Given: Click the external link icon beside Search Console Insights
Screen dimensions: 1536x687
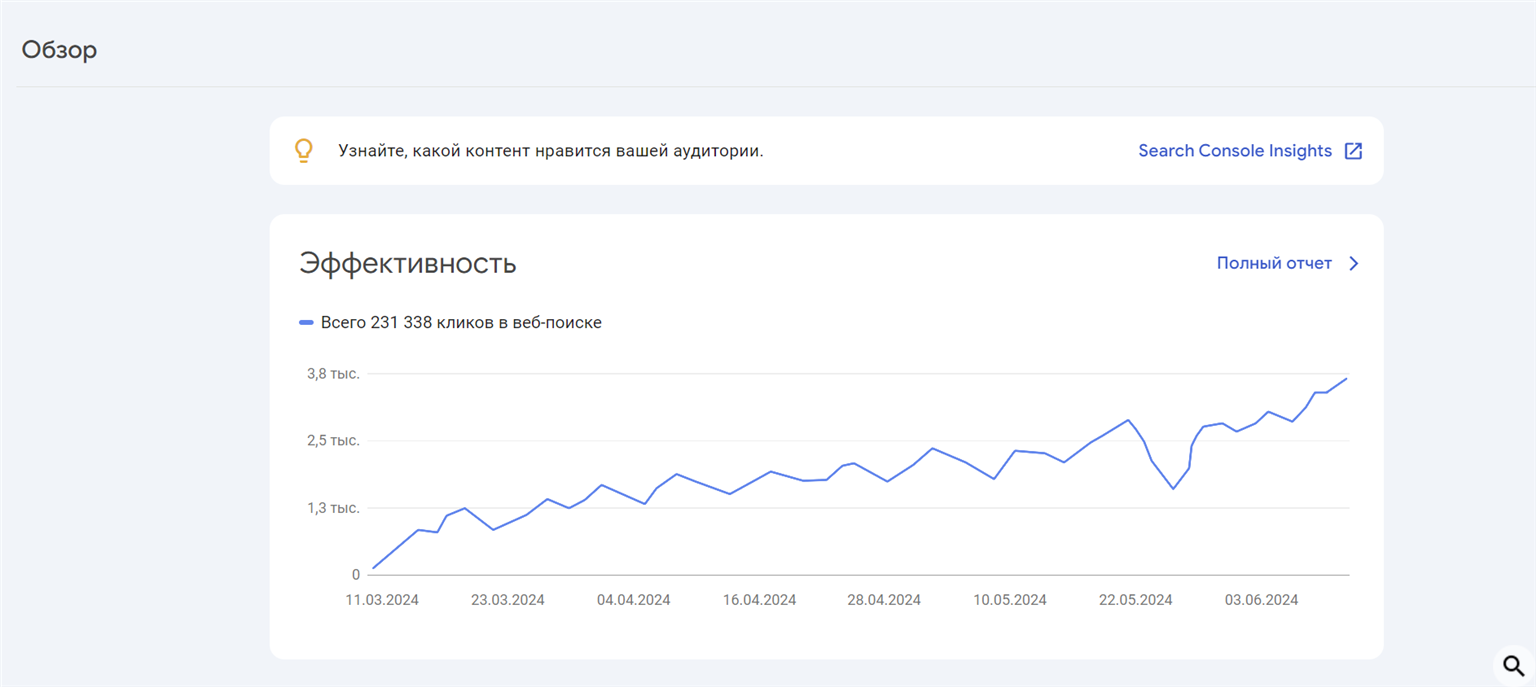Looking at the screenshot, I should (1353, 151).
